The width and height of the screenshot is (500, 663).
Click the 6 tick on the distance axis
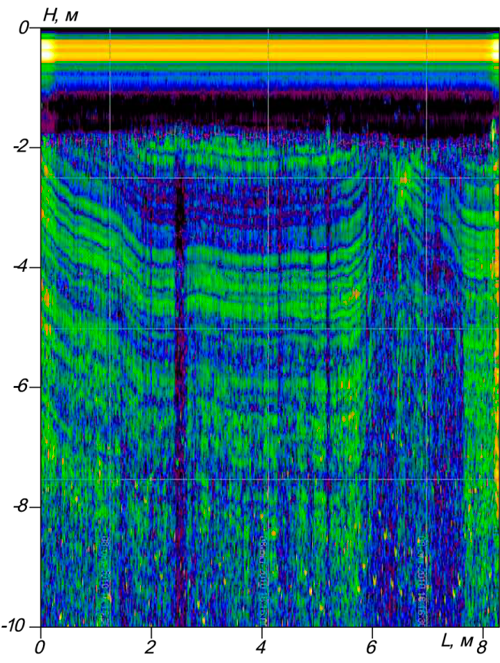[371, 647]
